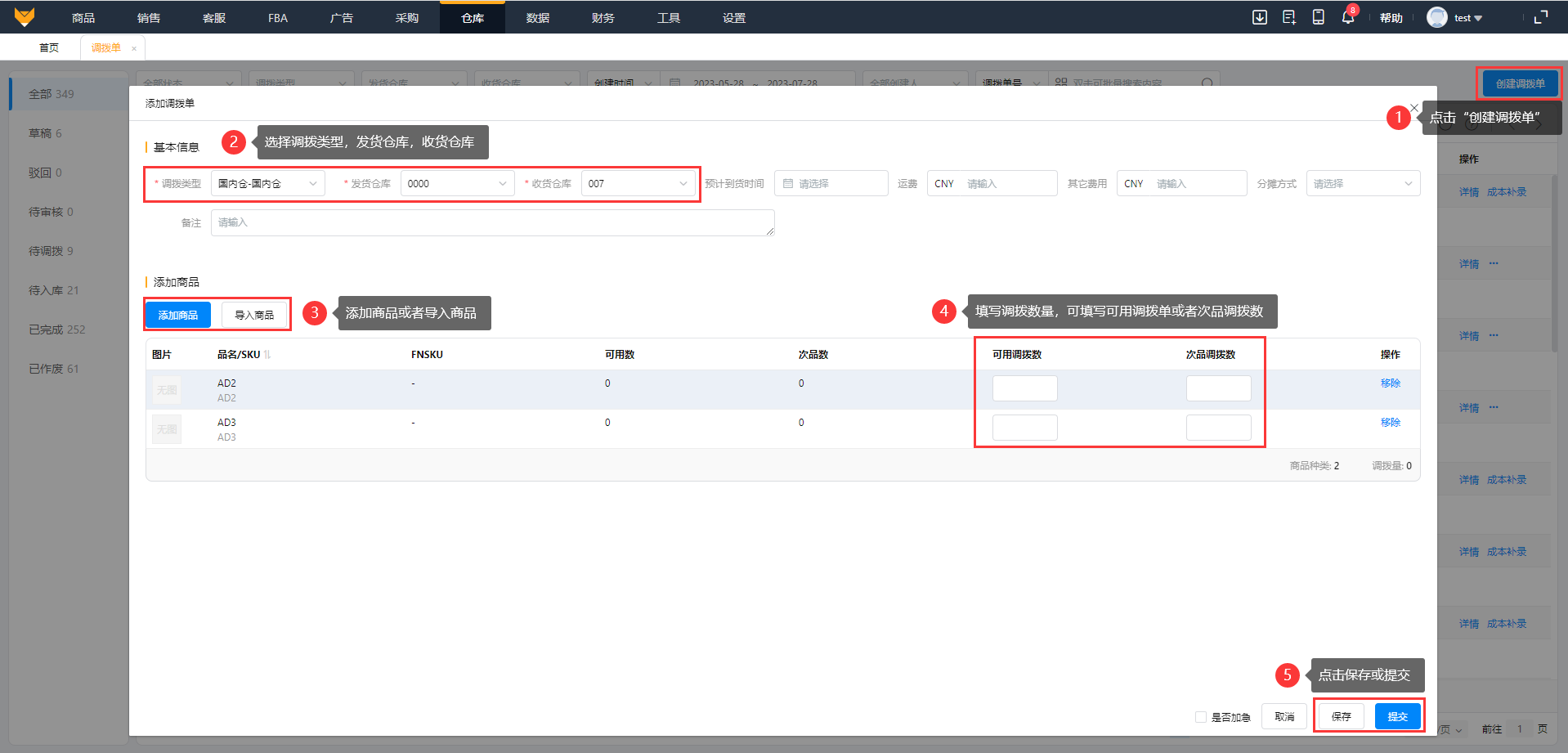The height and width of the screenshot is (753, 1568).
Task: Click the FNSKU column header
Action: click(427, 355)
